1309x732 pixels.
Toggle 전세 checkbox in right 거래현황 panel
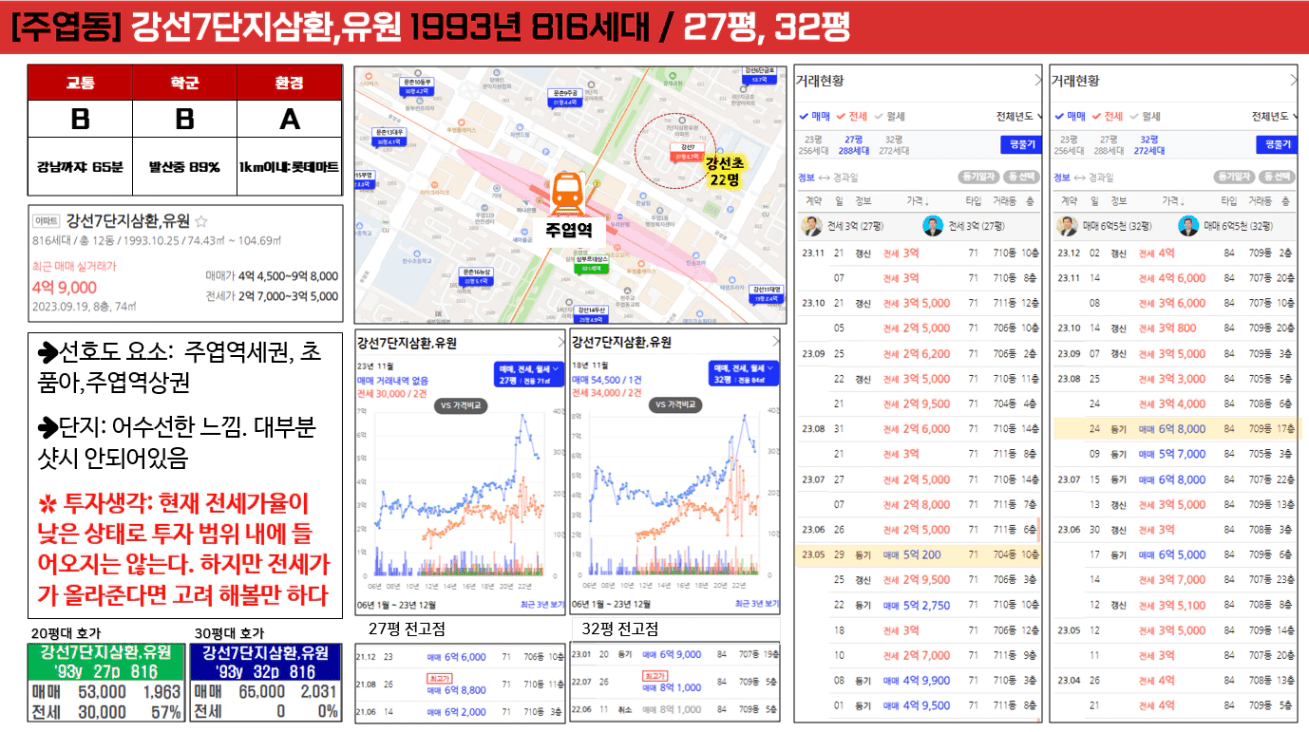coord(1105,116)
